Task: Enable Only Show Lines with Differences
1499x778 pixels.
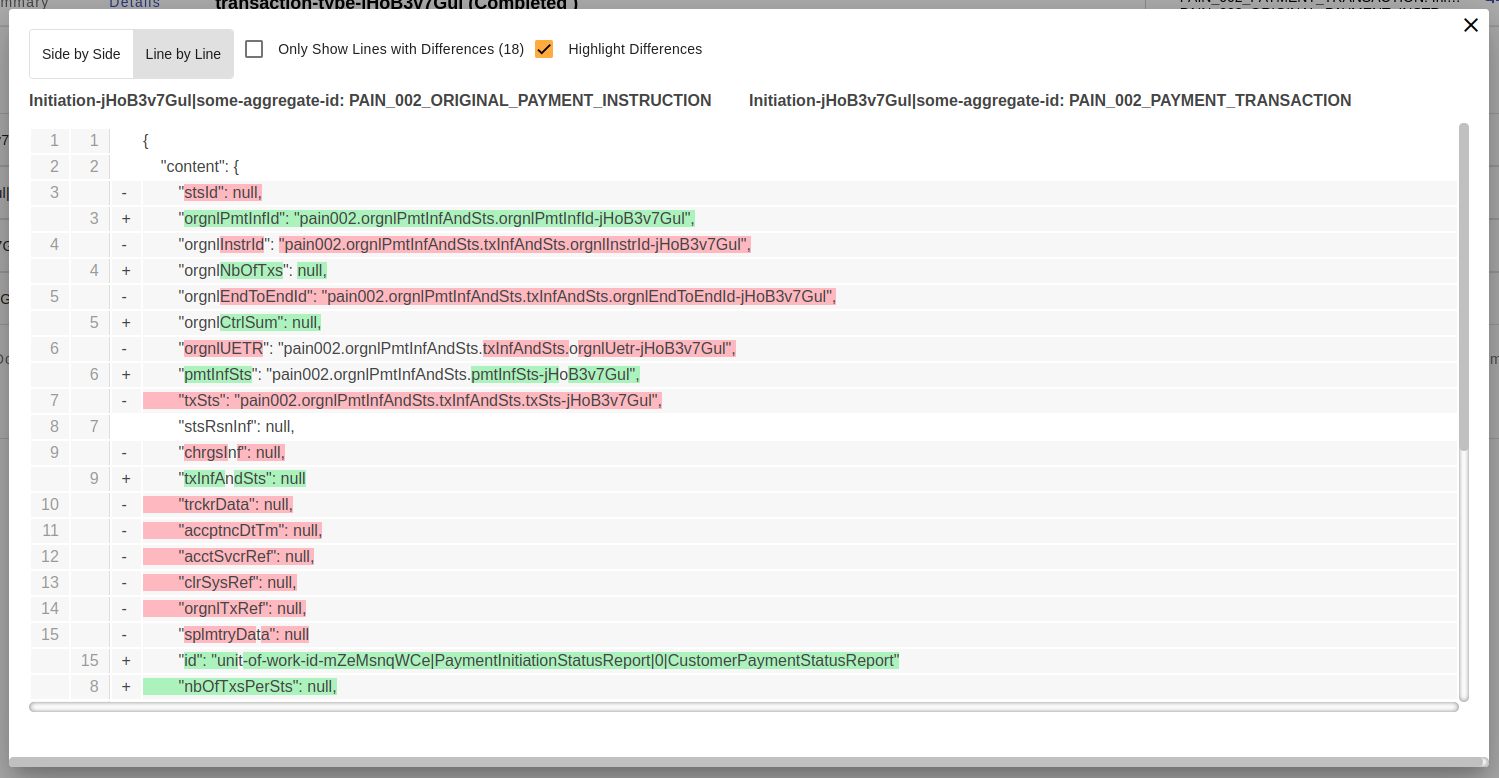Action: pyautogui.click(x=254, y=48)
